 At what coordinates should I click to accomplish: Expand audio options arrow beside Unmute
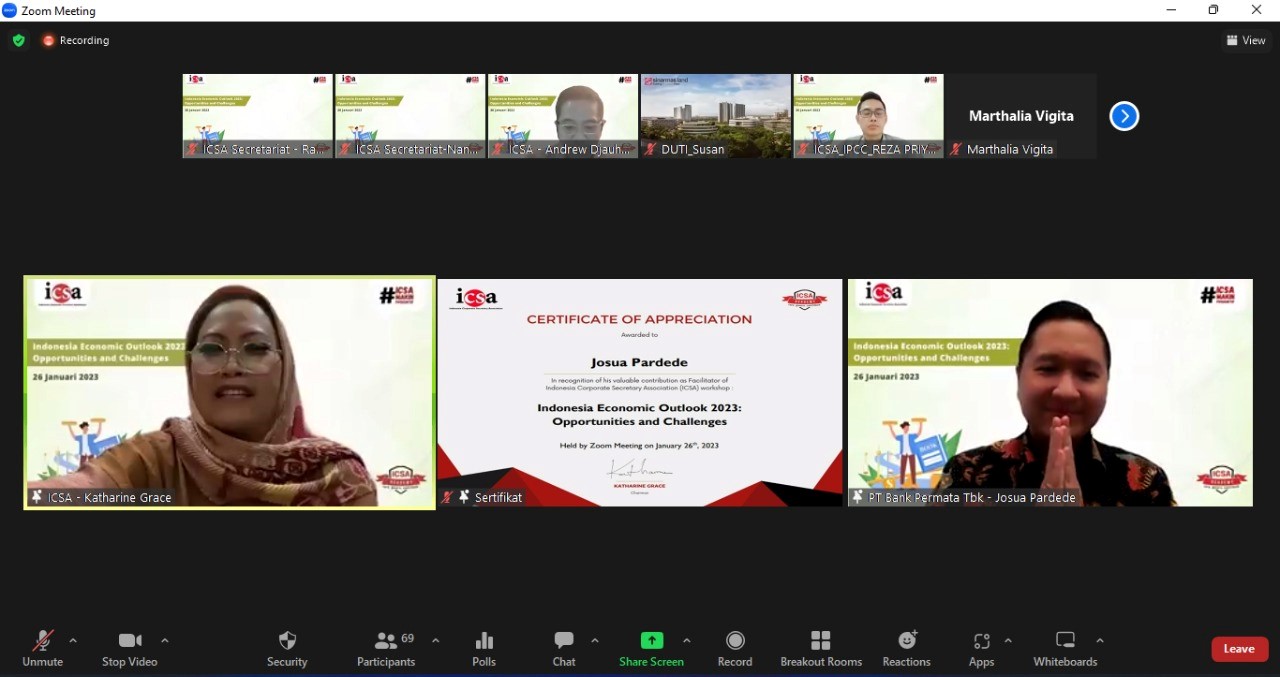click(x=73, y=641)
